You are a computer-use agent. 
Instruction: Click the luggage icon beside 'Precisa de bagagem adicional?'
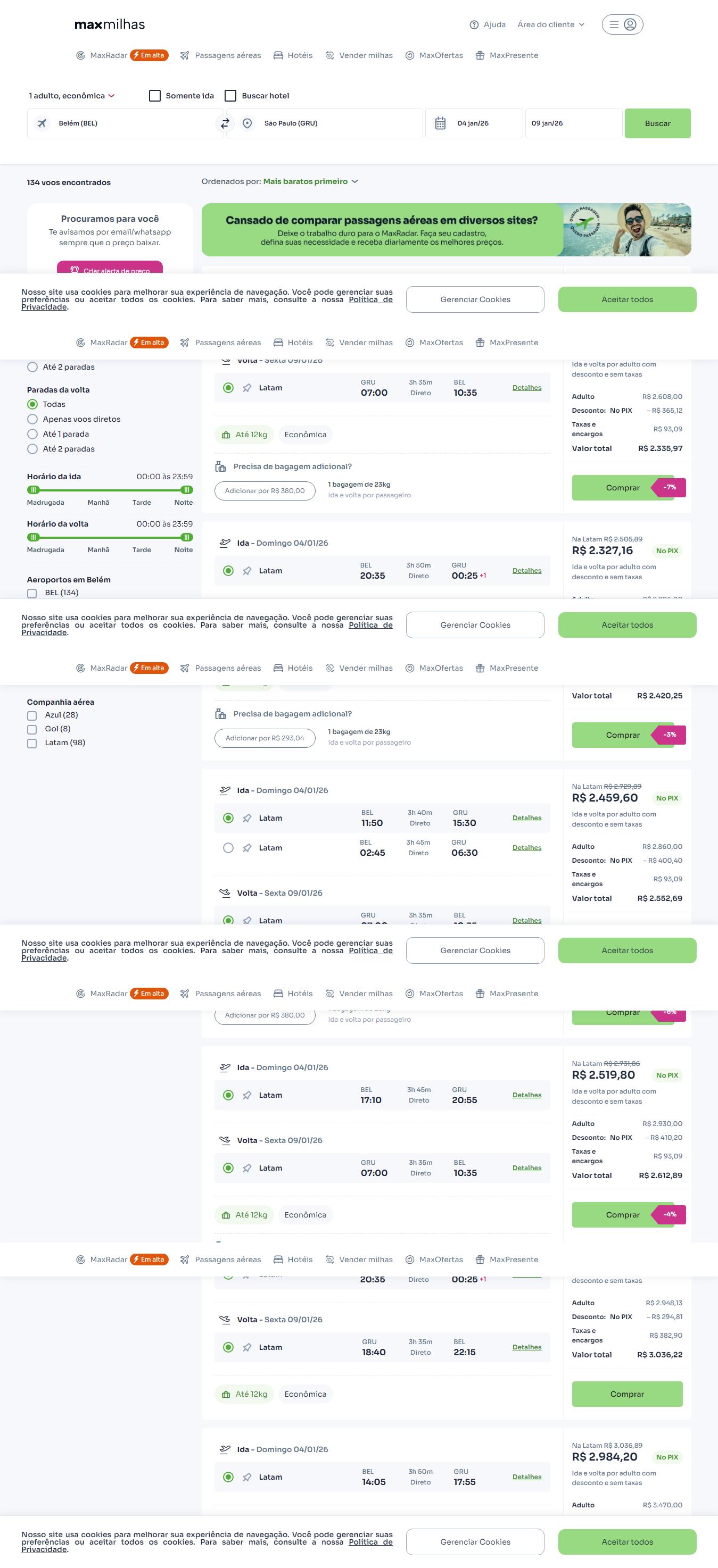220,467
